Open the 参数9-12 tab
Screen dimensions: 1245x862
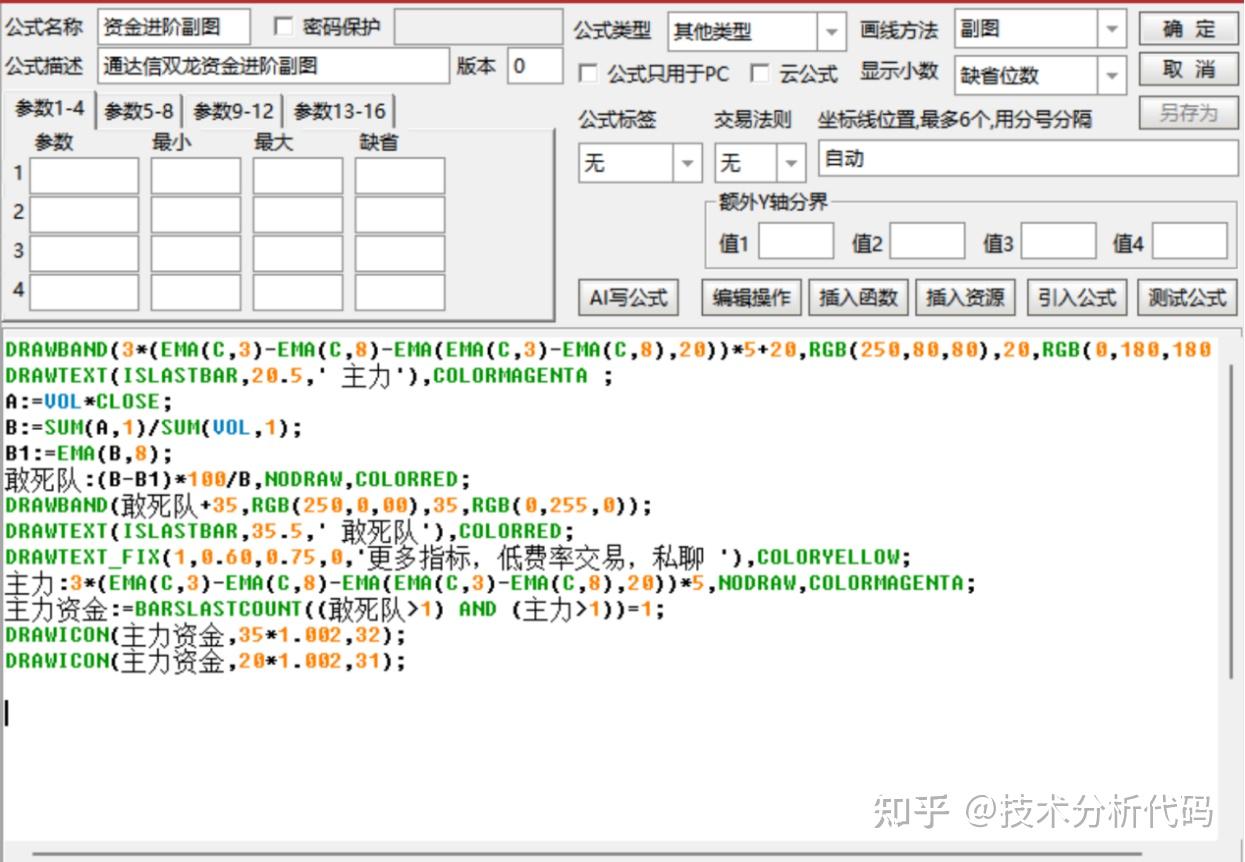point(233,112)
